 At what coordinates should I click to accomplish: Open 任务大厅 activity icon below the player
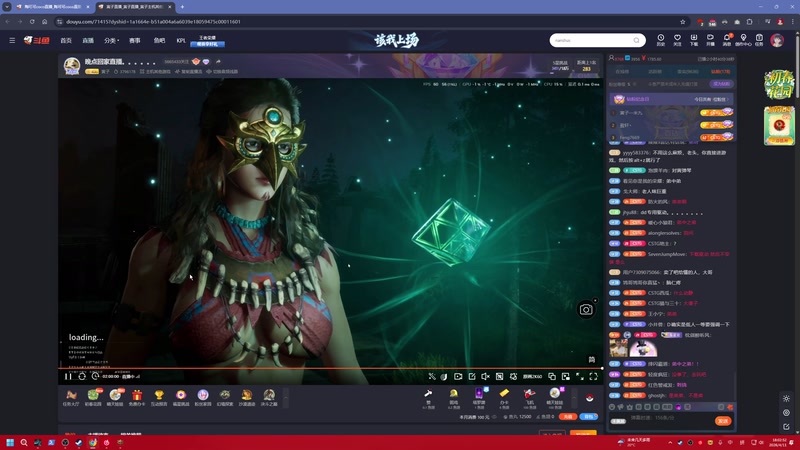[71, 397]
